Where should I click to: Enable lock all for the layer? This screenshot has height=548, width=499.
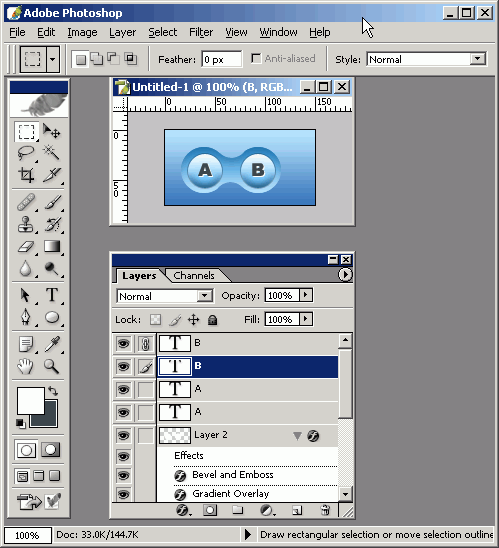pyautogui.click(x=212, y=319)
